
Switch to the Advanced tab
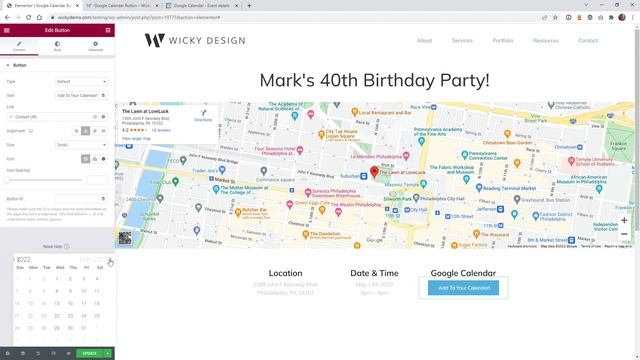click(96, 46)
